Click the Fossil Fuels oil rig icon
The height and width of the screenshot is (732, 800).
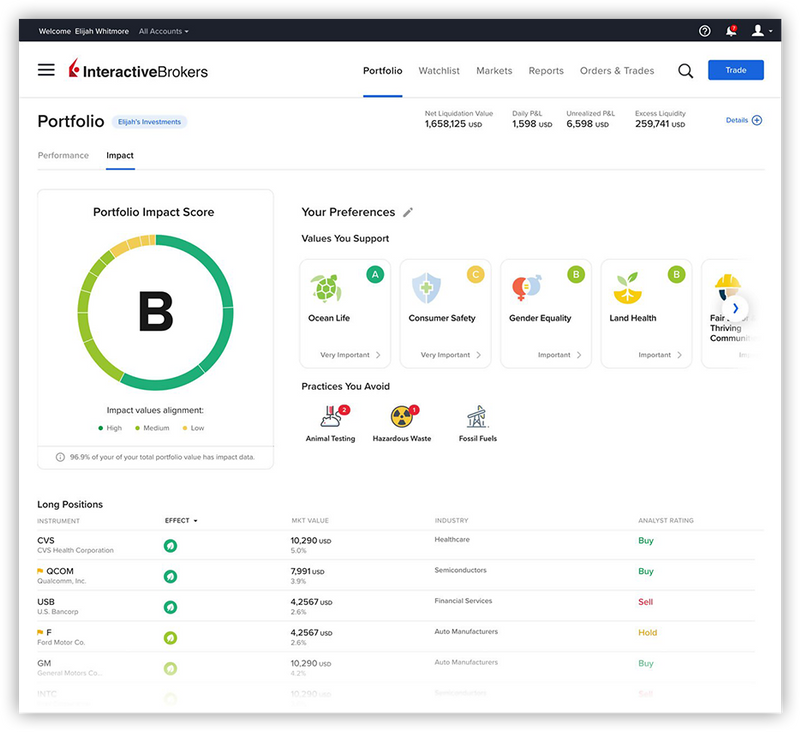[x=478, y=417]
